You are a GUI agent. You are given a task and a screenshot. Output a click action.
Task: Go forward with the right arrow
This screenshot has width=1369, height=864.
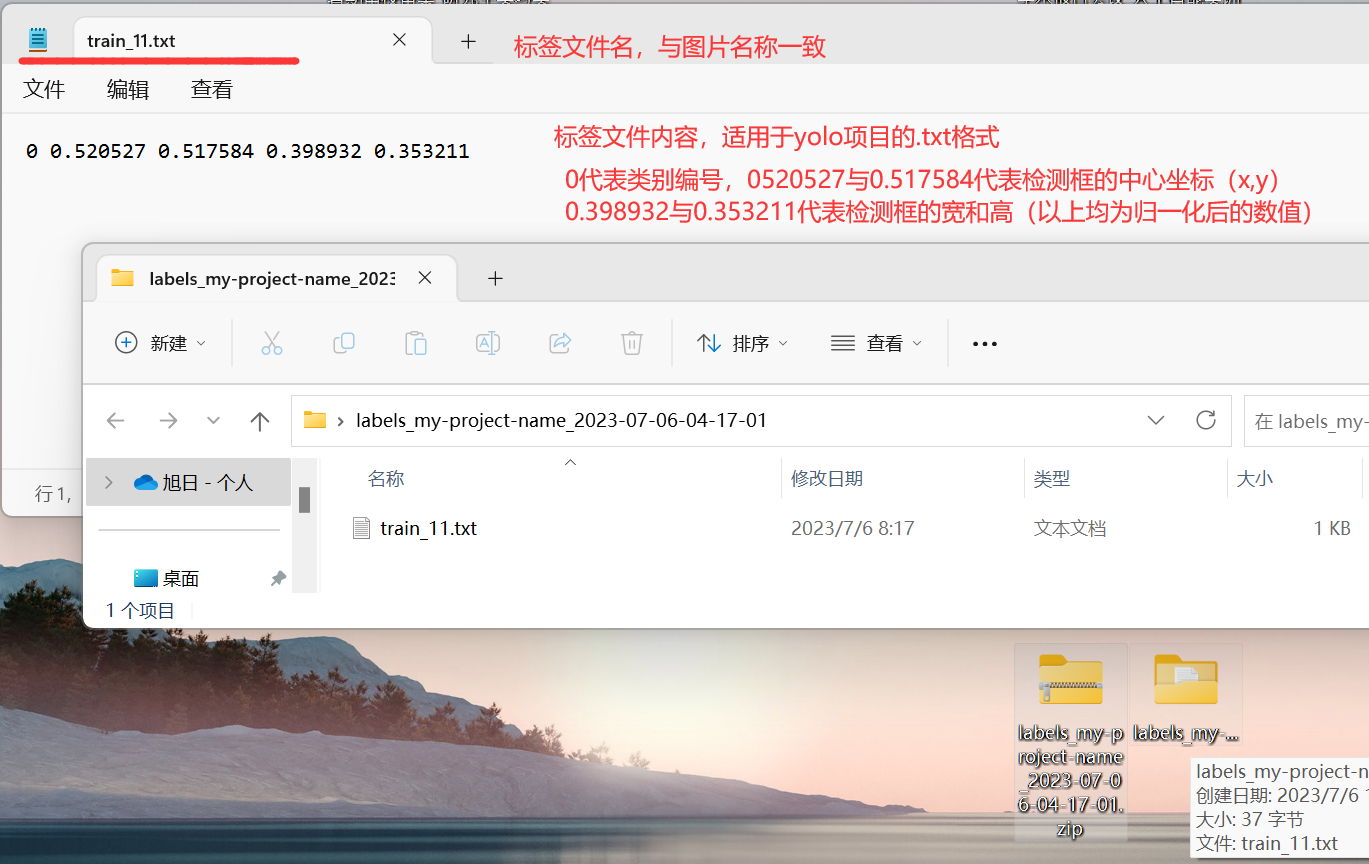pyautogui.click(x=168, y=421)
